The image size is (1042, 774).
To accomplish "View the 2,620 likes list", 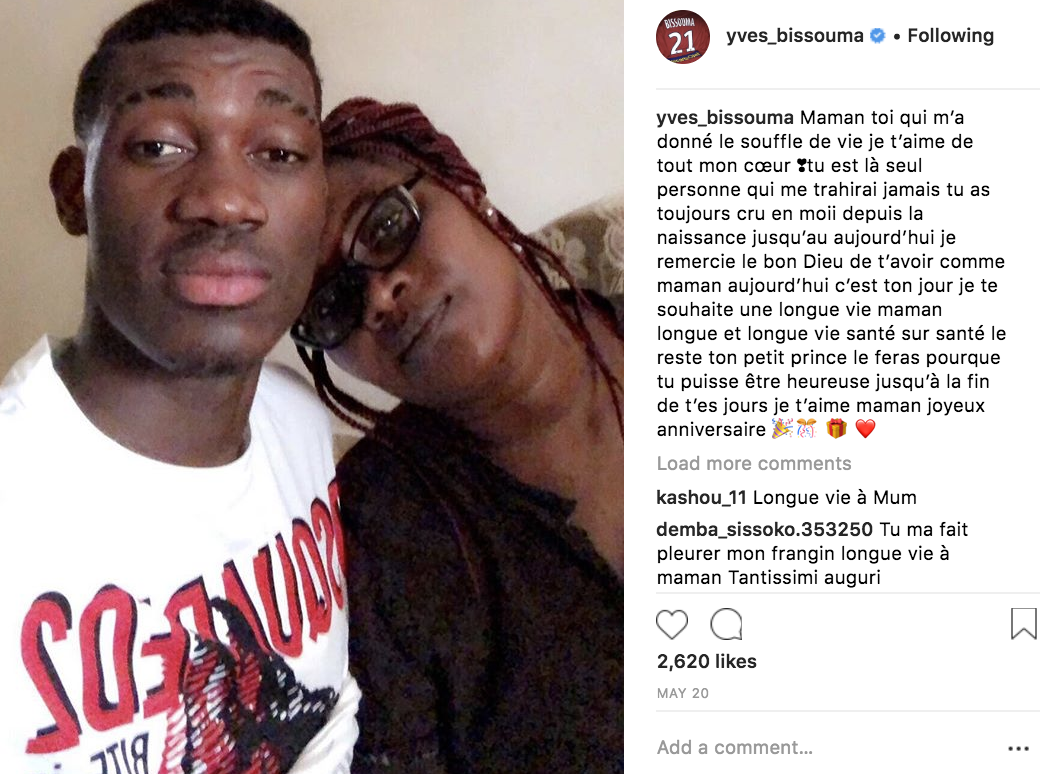I will pos(706,661).
